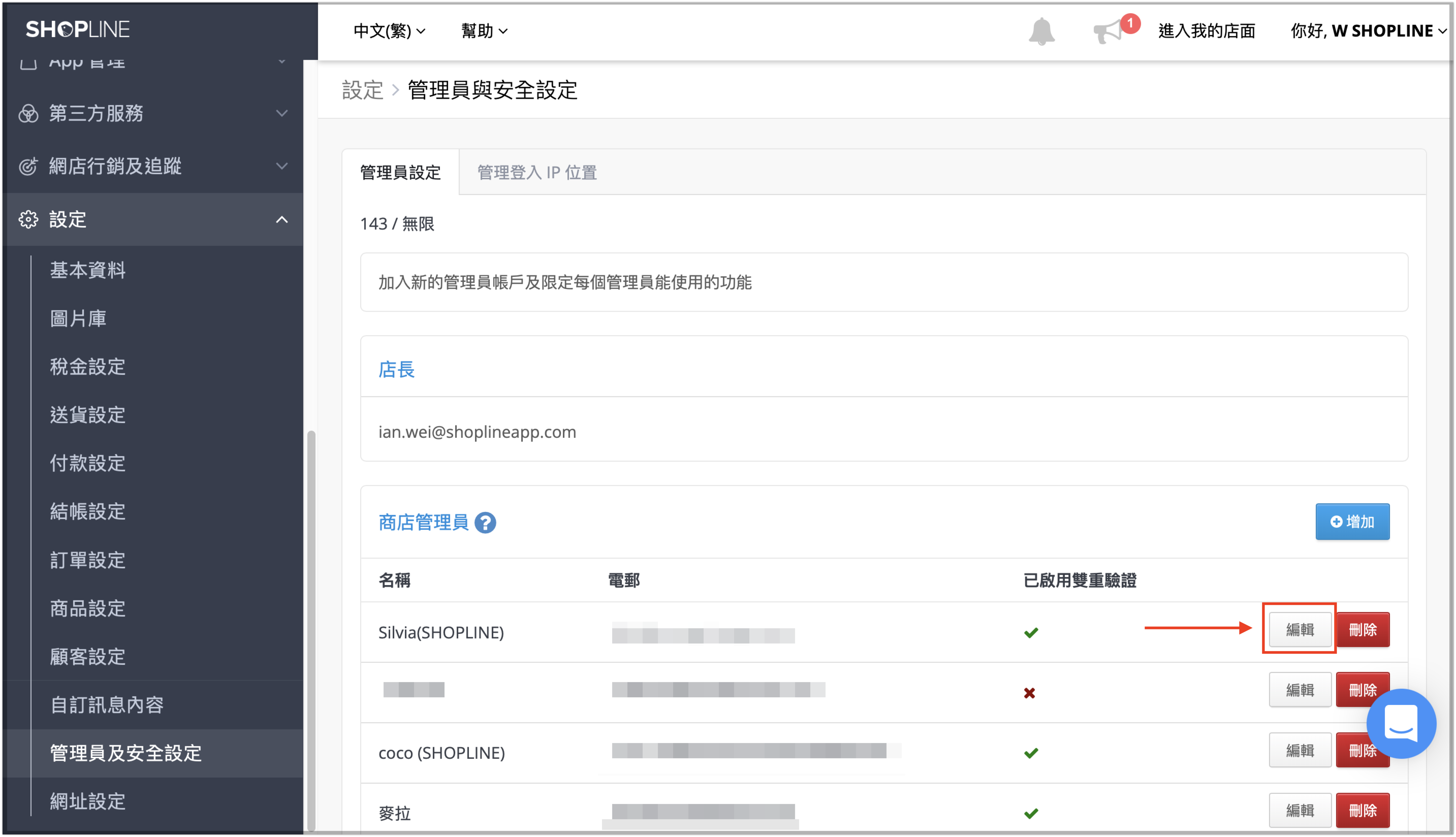Open the live chat bubble widget
This screenshot has width=1456, height=837.
(1401, 724)
